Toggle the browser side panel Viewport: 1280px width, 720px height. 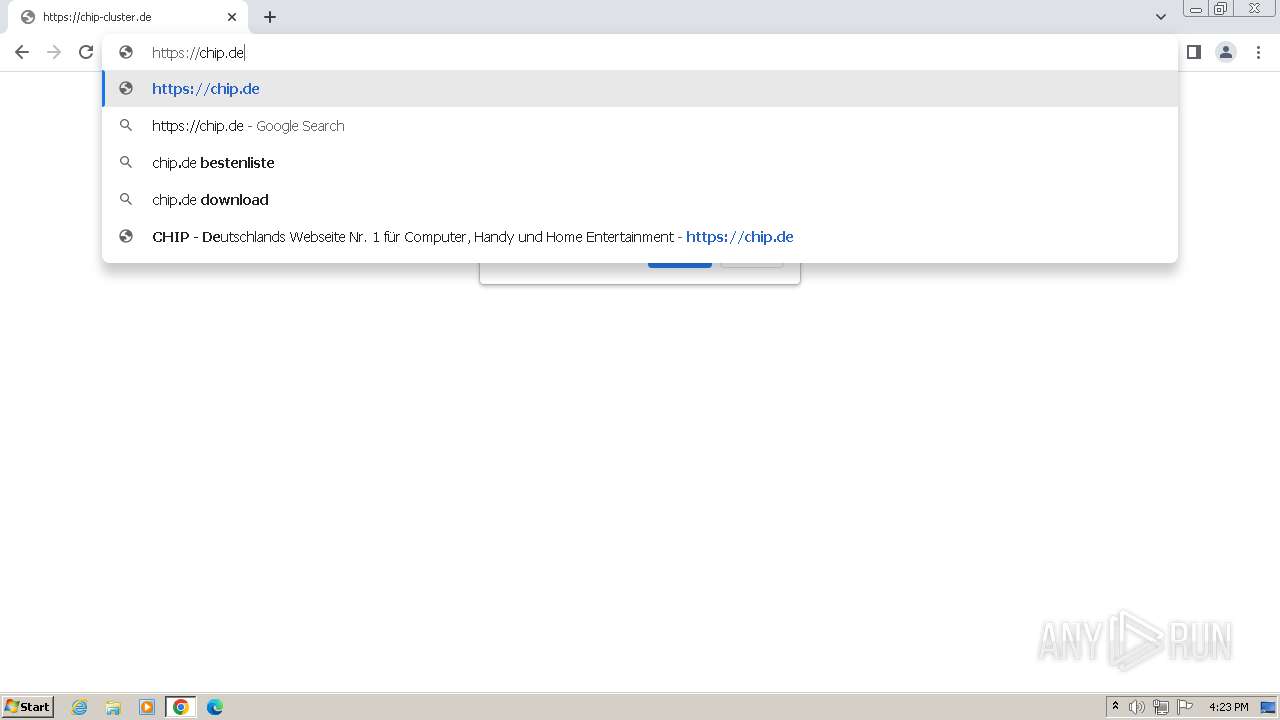1193,52
